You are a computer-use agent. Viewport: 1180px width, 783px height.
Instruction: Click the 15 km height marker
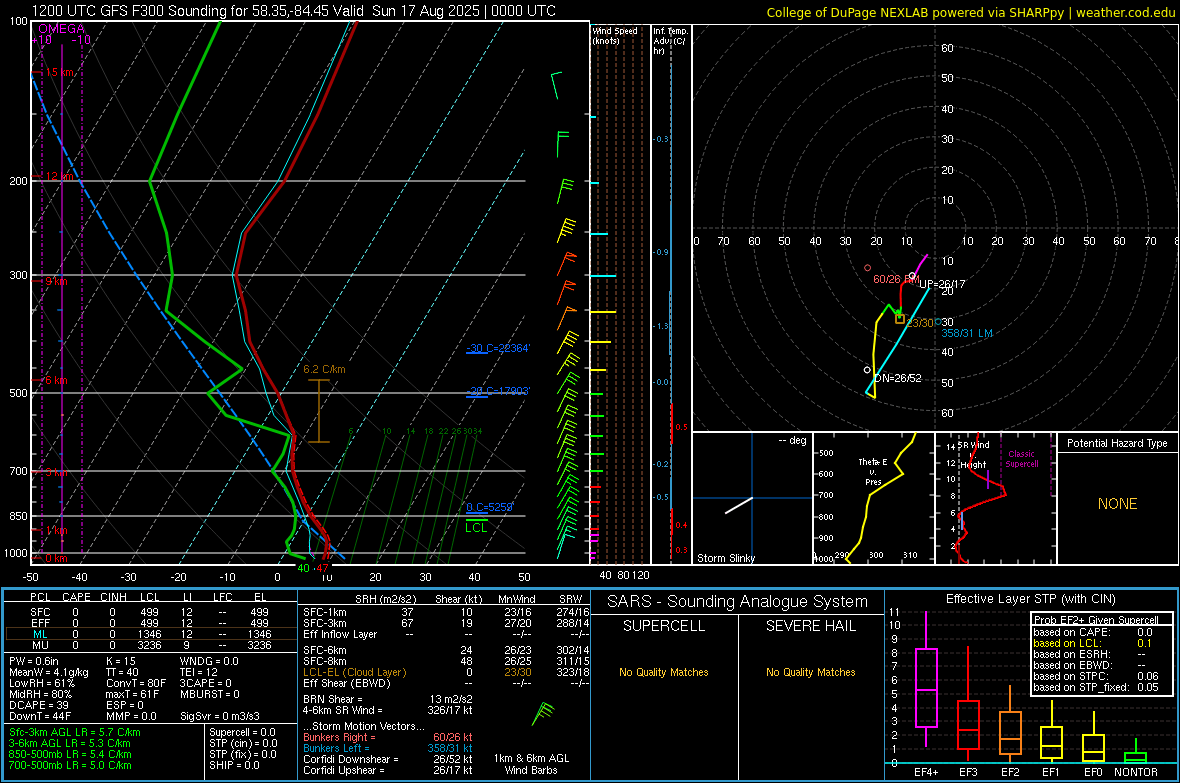59,72
